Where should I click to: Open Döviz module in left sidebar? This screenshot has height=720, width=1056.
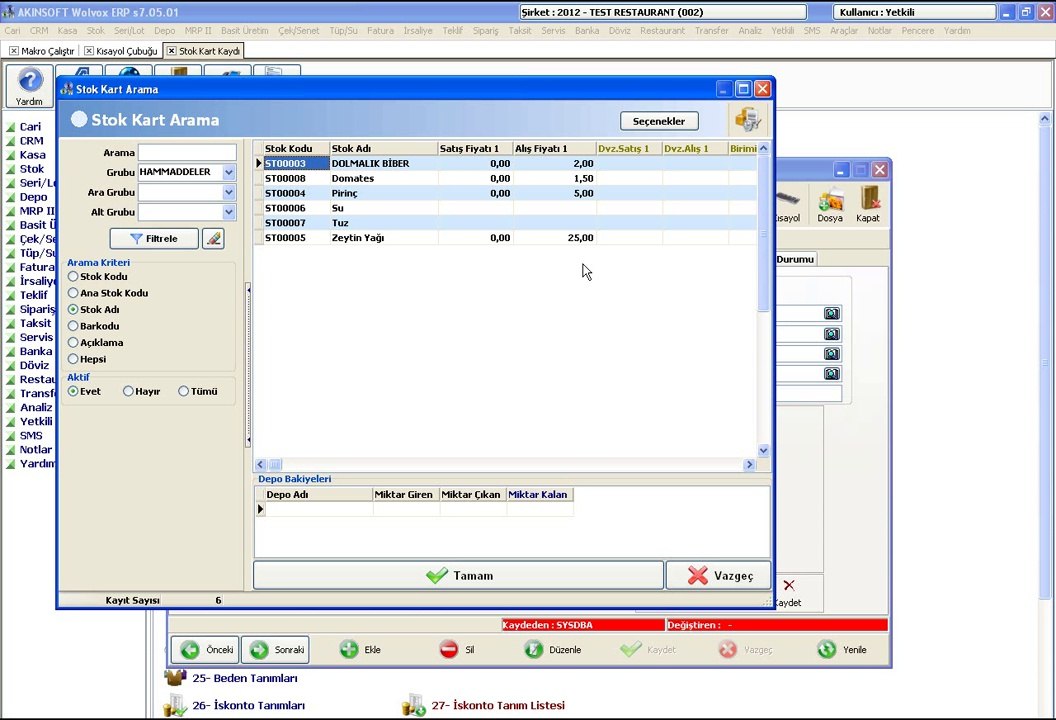click(34, 366)
